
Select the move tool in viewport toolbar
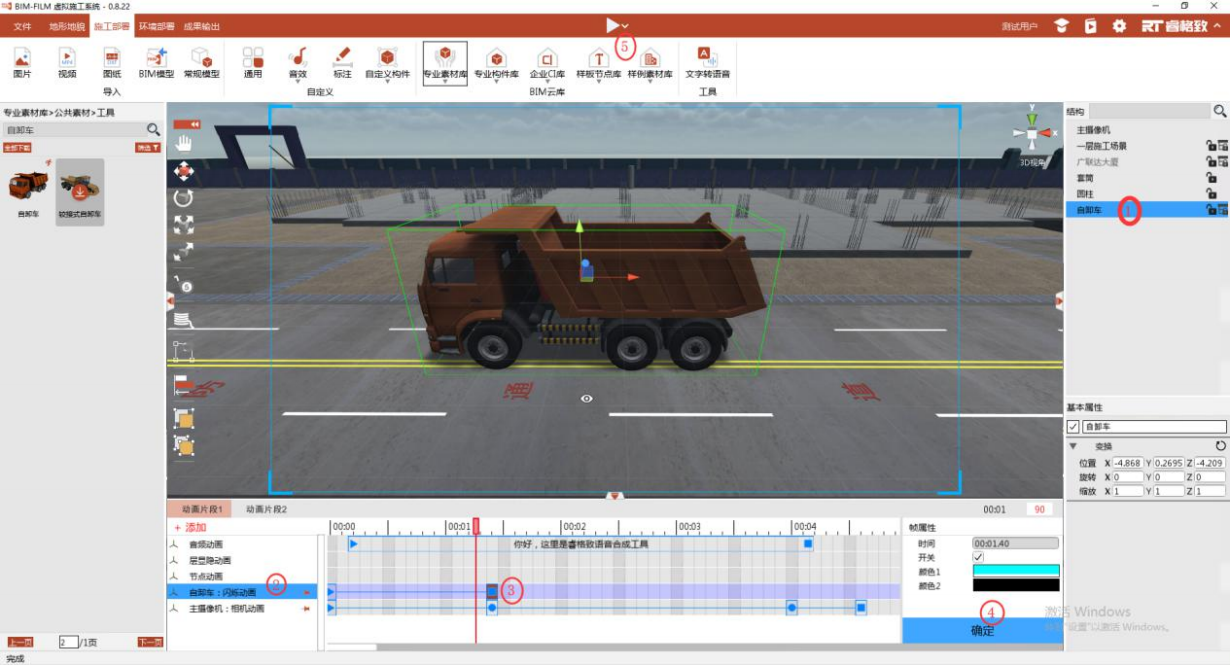184,171
